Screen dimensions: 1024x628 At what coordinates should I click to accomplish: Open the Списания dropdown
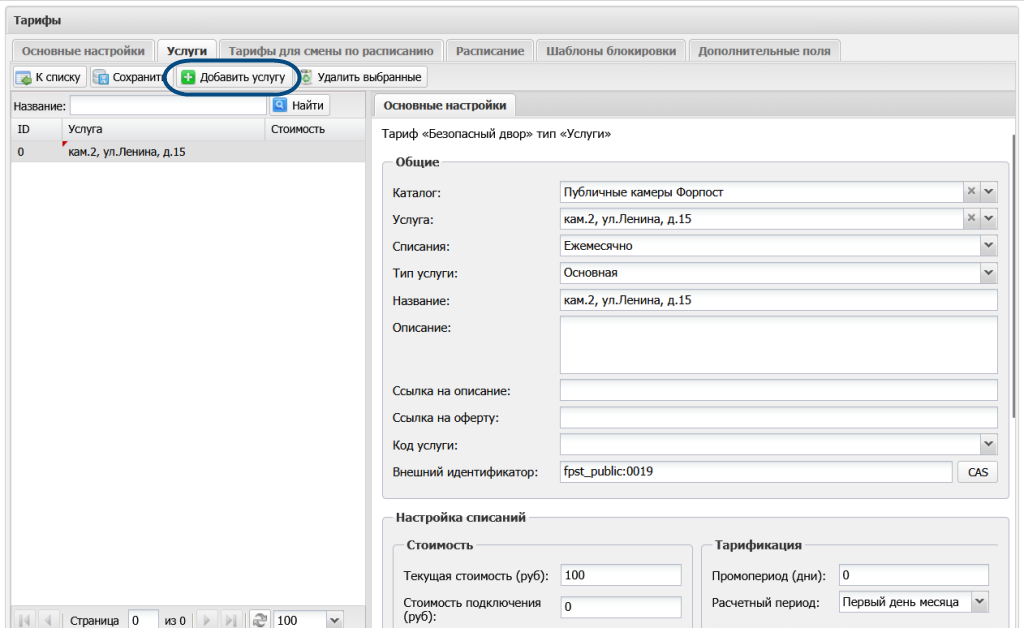pyautogui.click(x=989, y=245)
